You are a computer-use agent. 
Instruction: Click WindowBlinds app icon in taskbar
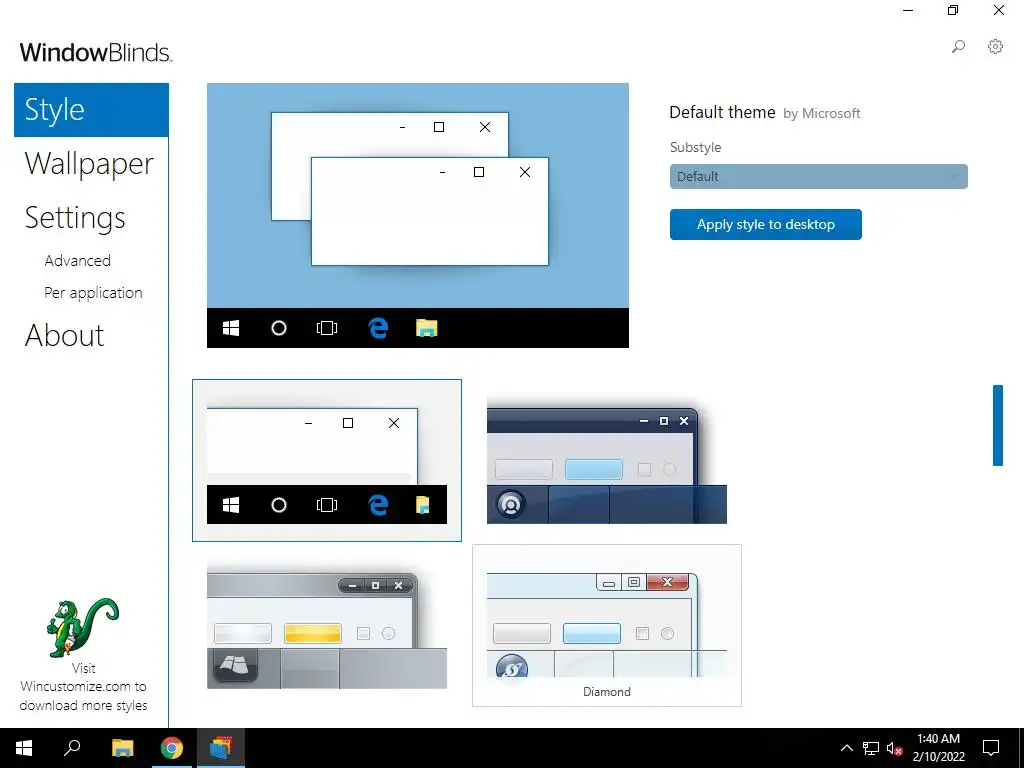pyautogui.click(x=221, y=748)
